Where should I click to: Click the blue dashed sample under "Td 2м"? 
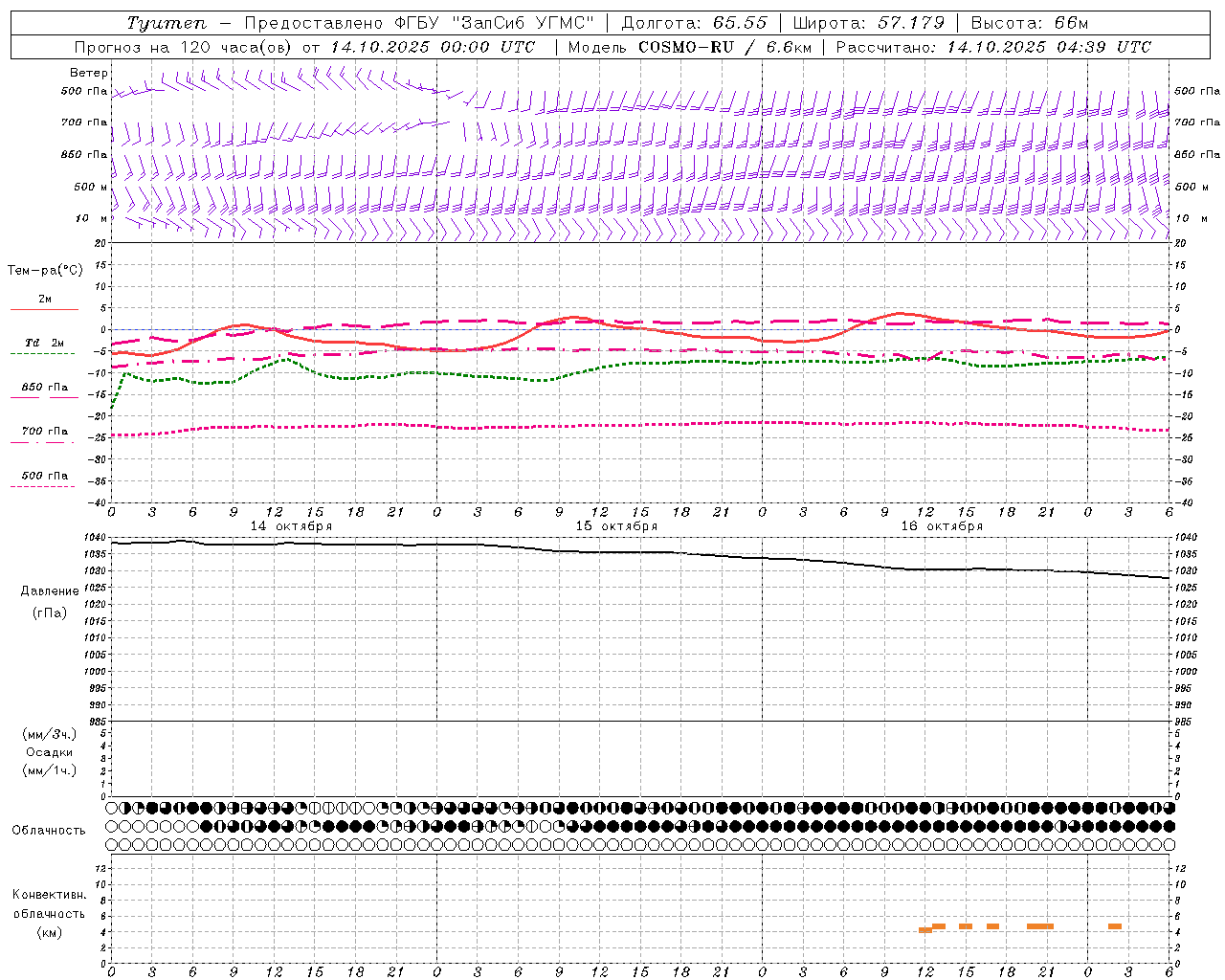[x=42, y=354]
